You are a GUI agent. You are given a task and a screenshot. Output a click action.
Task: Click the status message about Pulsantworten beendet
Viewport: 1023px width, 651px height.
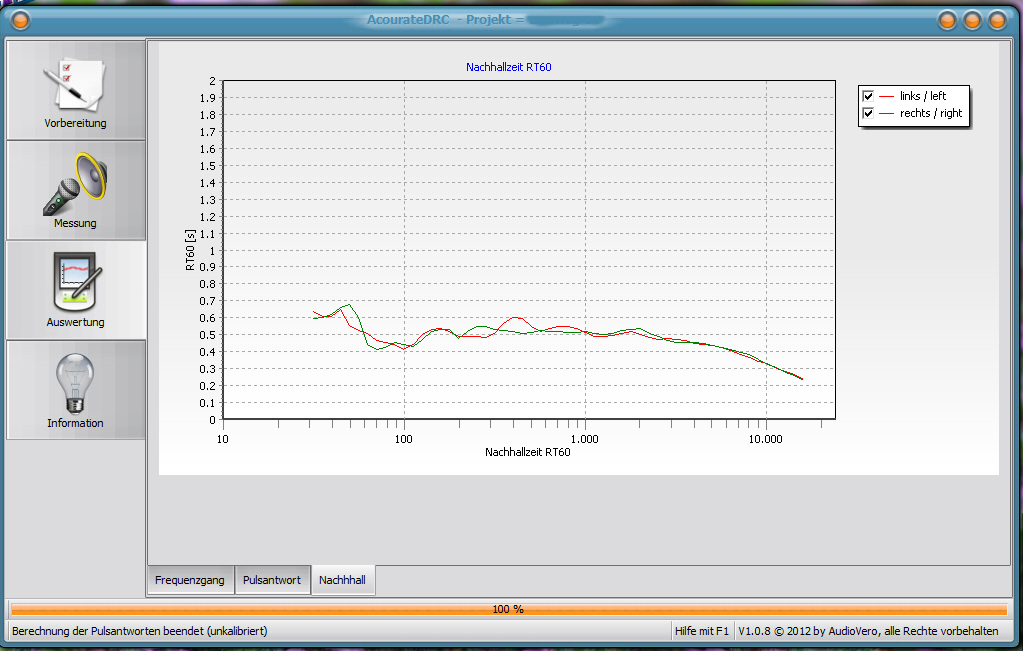140,631
